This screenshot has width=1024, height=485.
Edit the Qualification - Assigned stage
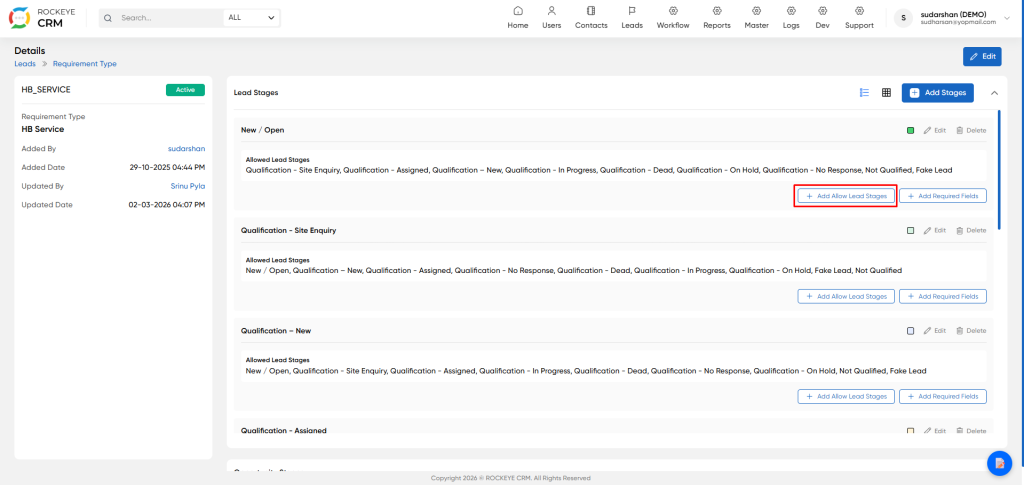point(935,431)
